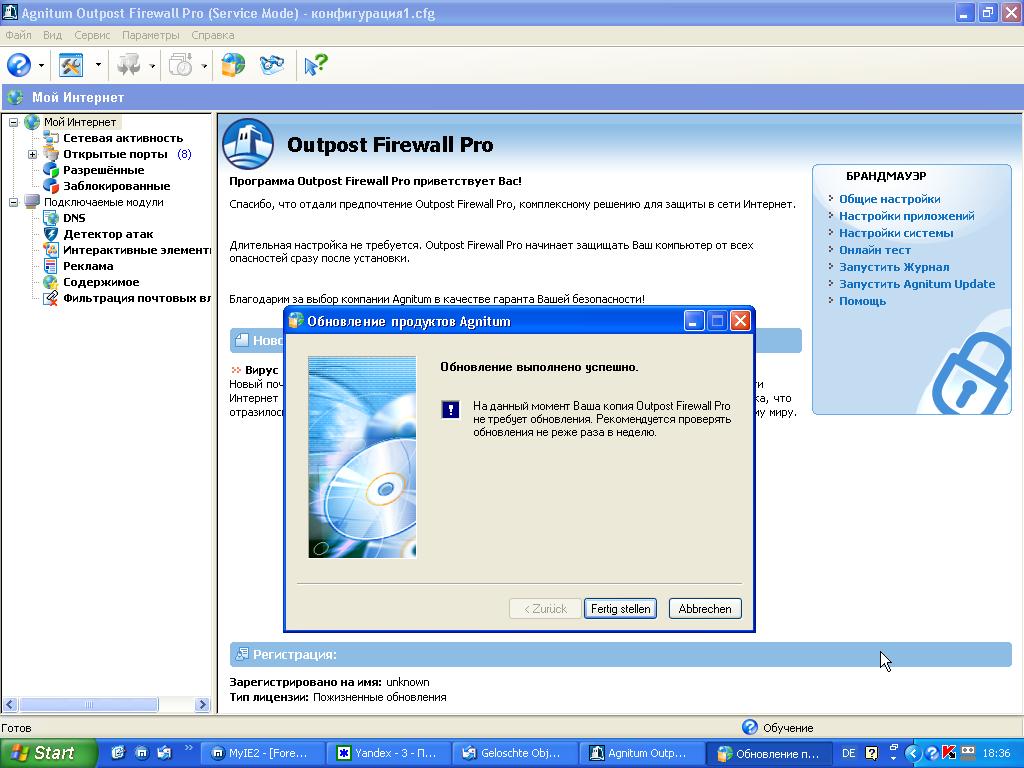Click the Заблокированные red-blue icon
Viewport: 1024px width, 768px height.
(x=51, y=186)
